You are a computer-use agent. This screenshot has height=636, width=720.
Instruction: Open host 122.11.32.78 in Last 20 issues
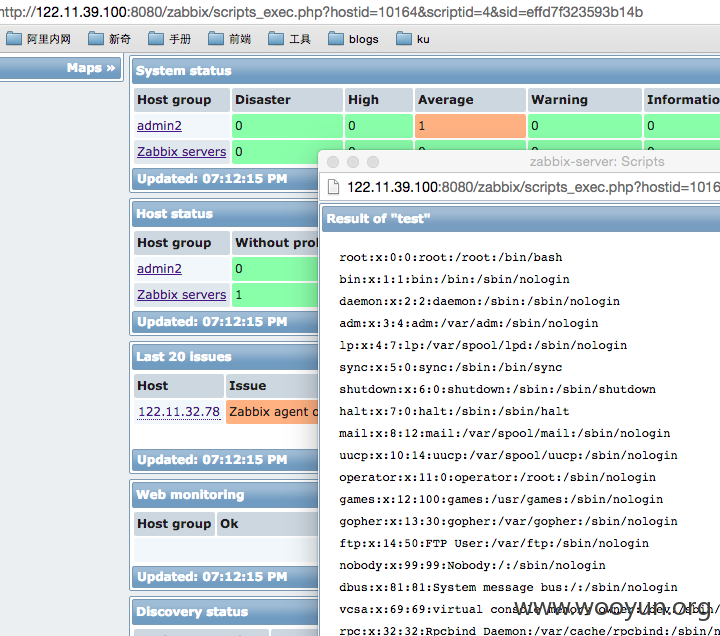coord(179,411)
